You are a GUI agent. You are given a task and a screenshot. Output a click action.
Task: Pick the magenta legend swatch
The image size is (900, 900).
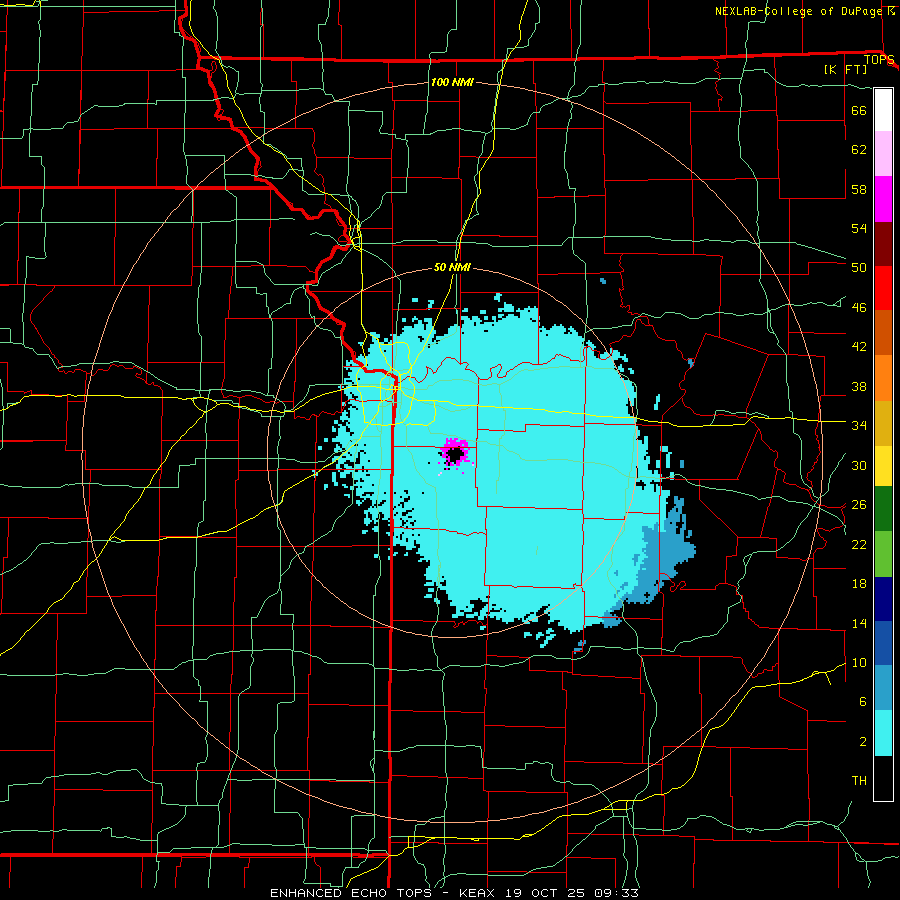click(883, 199)
